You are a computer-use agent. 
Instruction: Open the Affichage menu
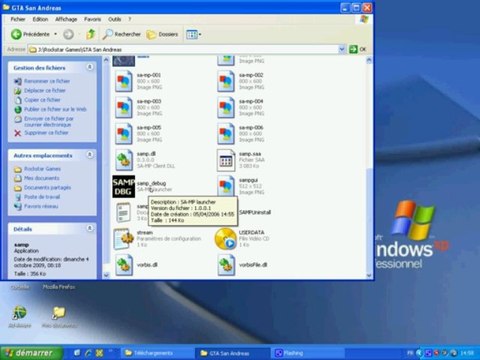pos(66,19)
